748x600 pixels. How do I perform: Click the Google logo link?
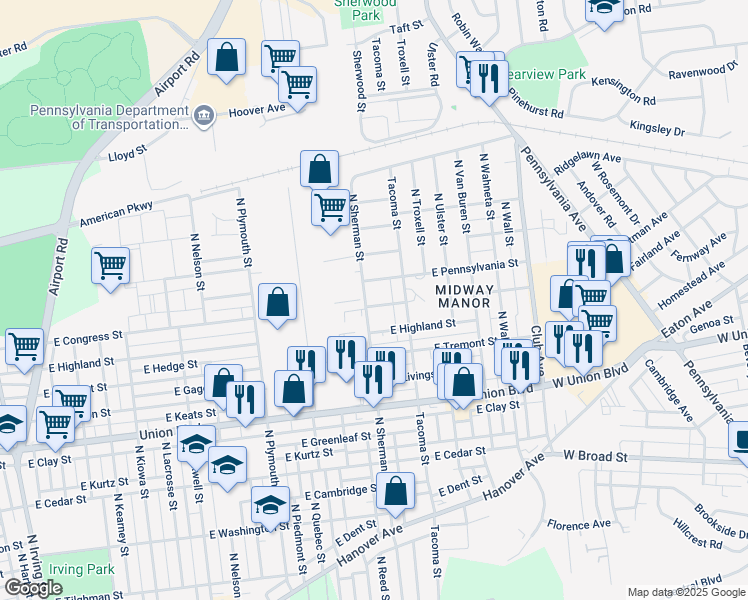33,589
